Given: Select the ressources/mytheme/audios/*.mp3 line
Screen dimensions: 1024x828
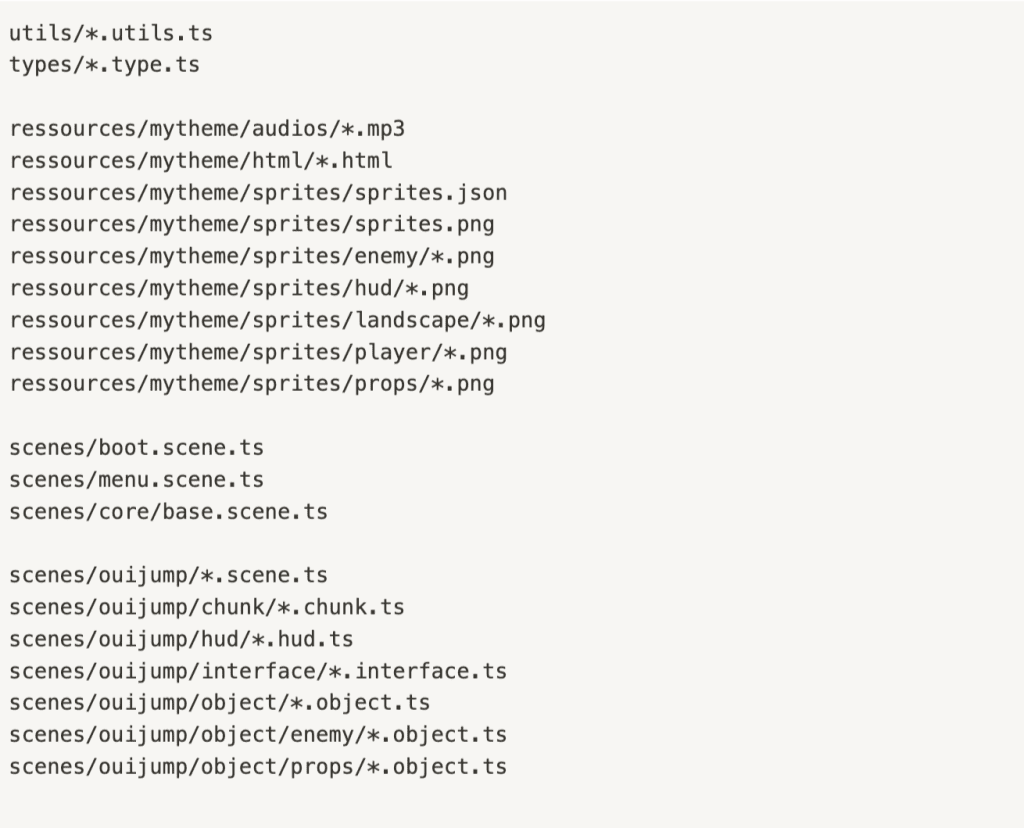Looking at the screenshot, I should pos(207,129).
